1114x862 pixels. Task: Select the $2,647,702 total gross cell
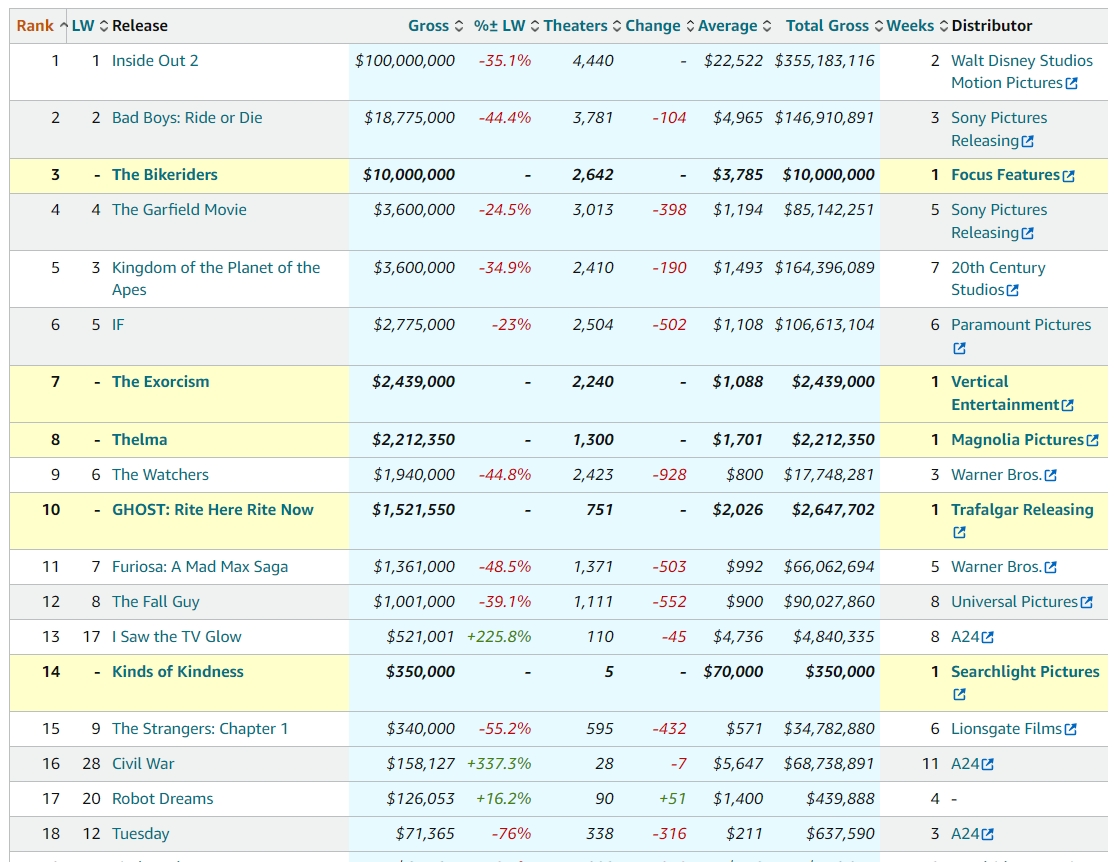833,510
